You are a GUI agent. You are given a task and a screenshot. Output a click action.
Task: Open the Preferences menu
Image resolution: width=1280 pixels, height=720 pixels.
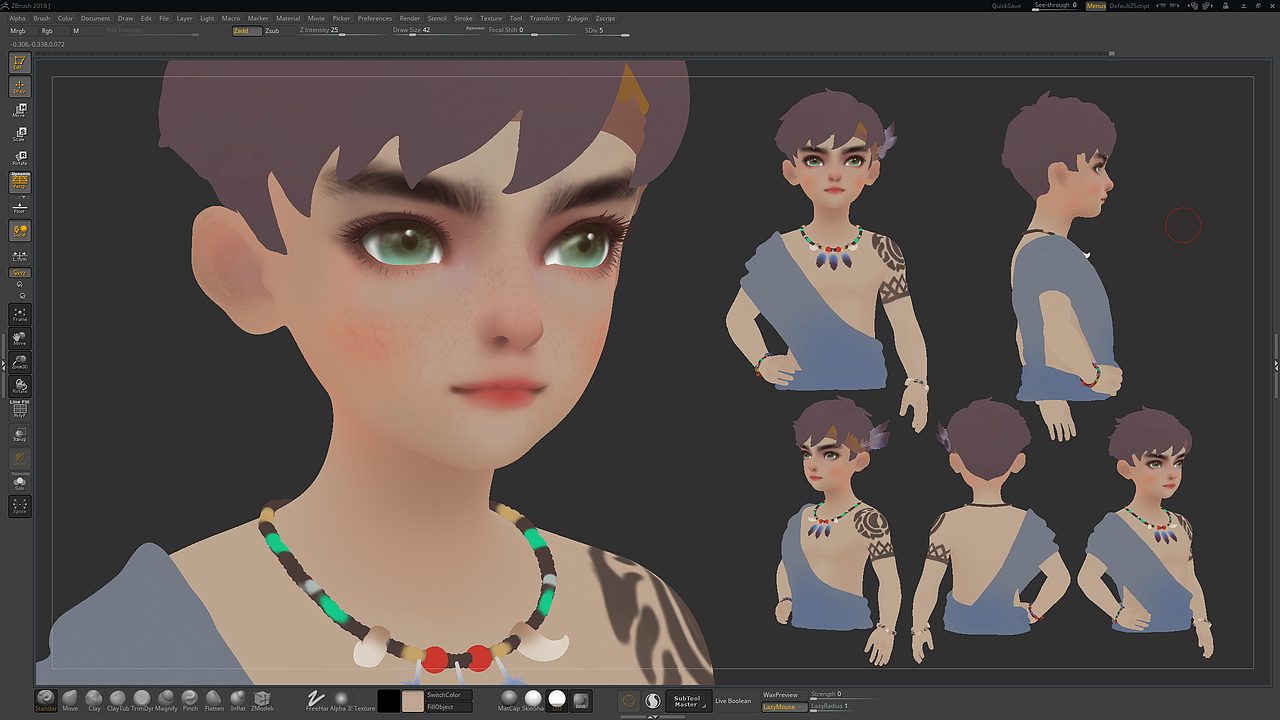pyautogui.click(x=374, y=17)
